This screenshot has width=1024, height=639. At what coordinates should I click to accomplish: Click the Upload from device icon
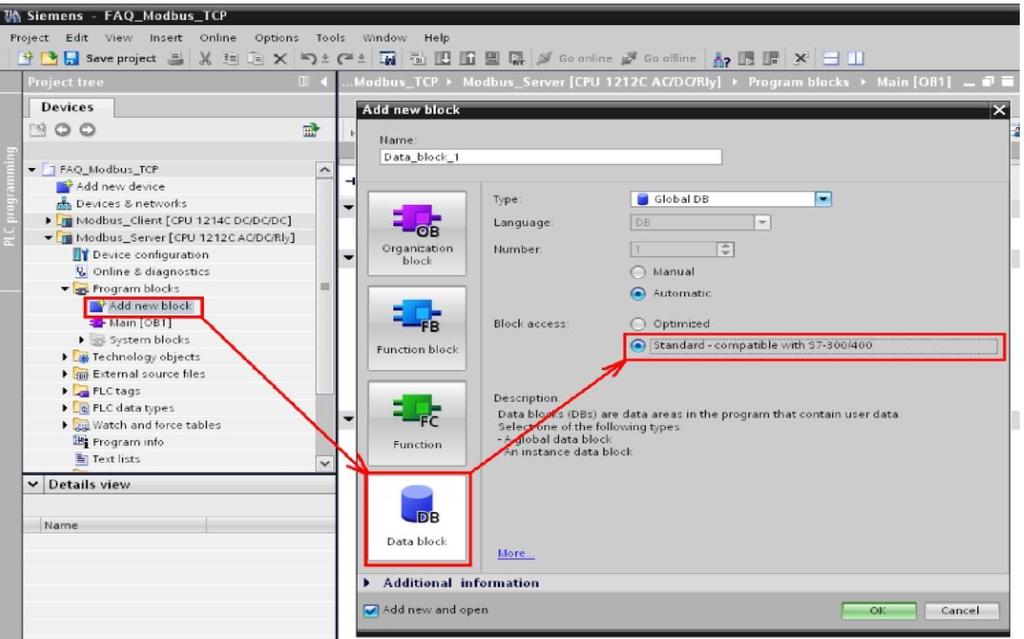(468, 59)
